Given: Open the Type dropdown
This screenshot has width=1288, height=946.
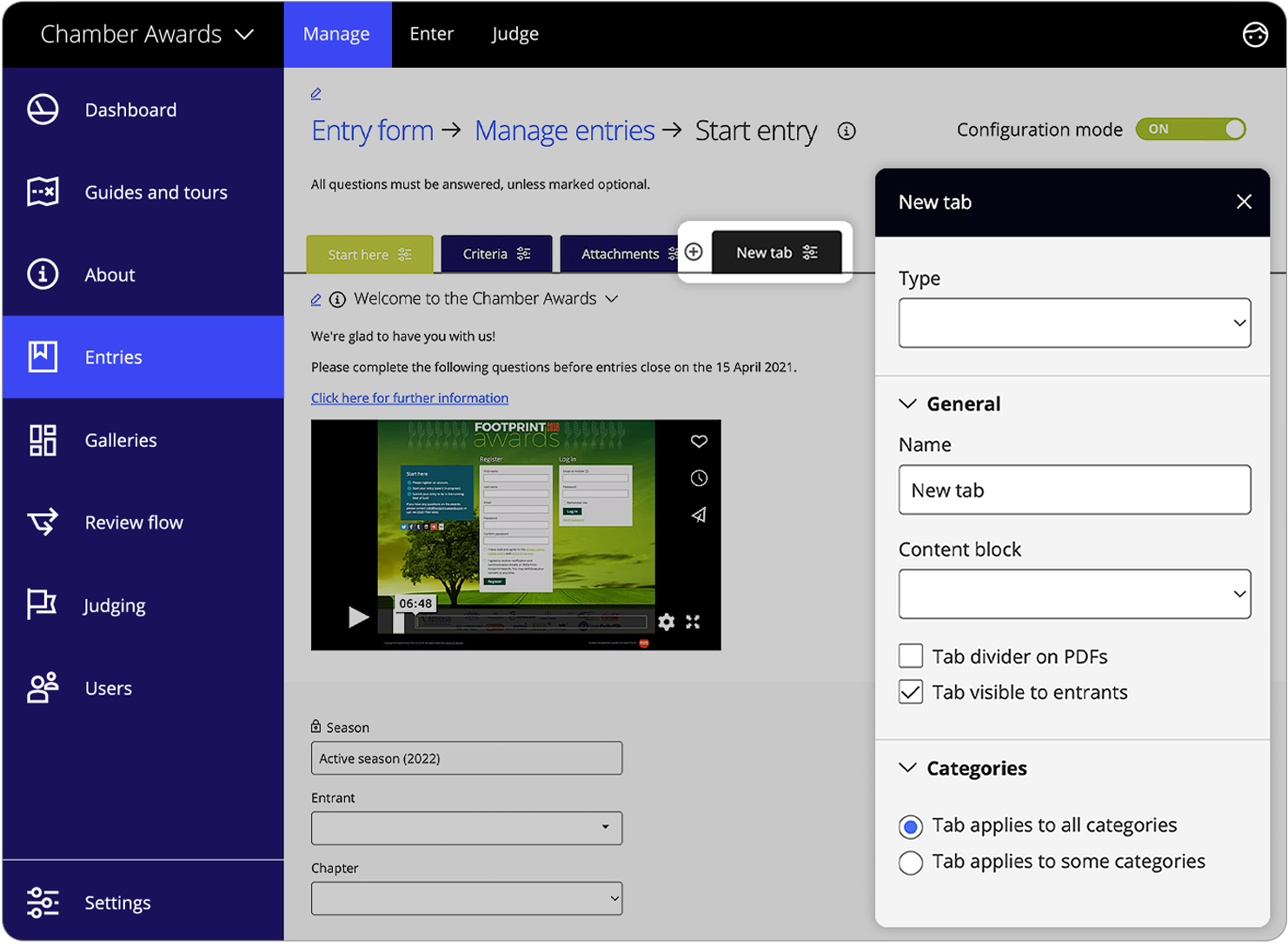Looking at the screenshot, I should [x=1074, y=323].
